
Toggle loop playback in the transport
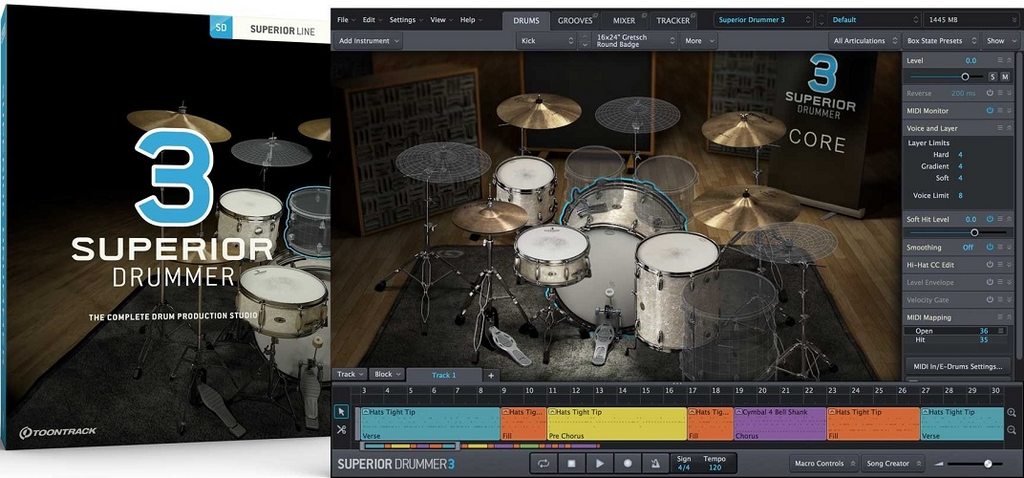(x=543, y=464)
